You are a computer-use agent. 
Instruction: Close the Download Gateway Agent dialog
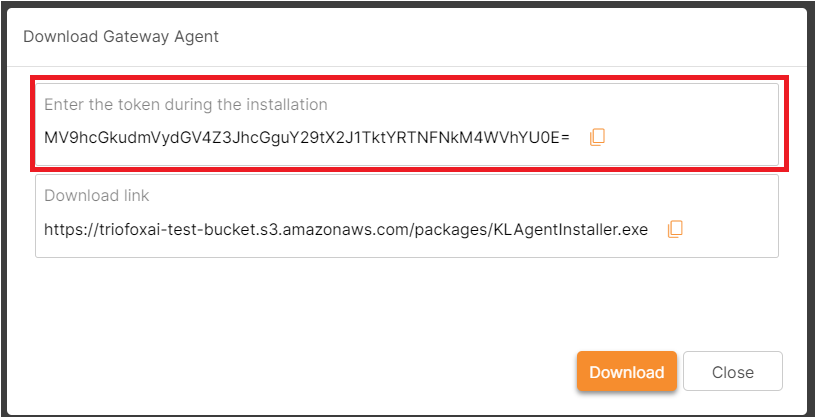pyautogui.click(x=733, y=371)
